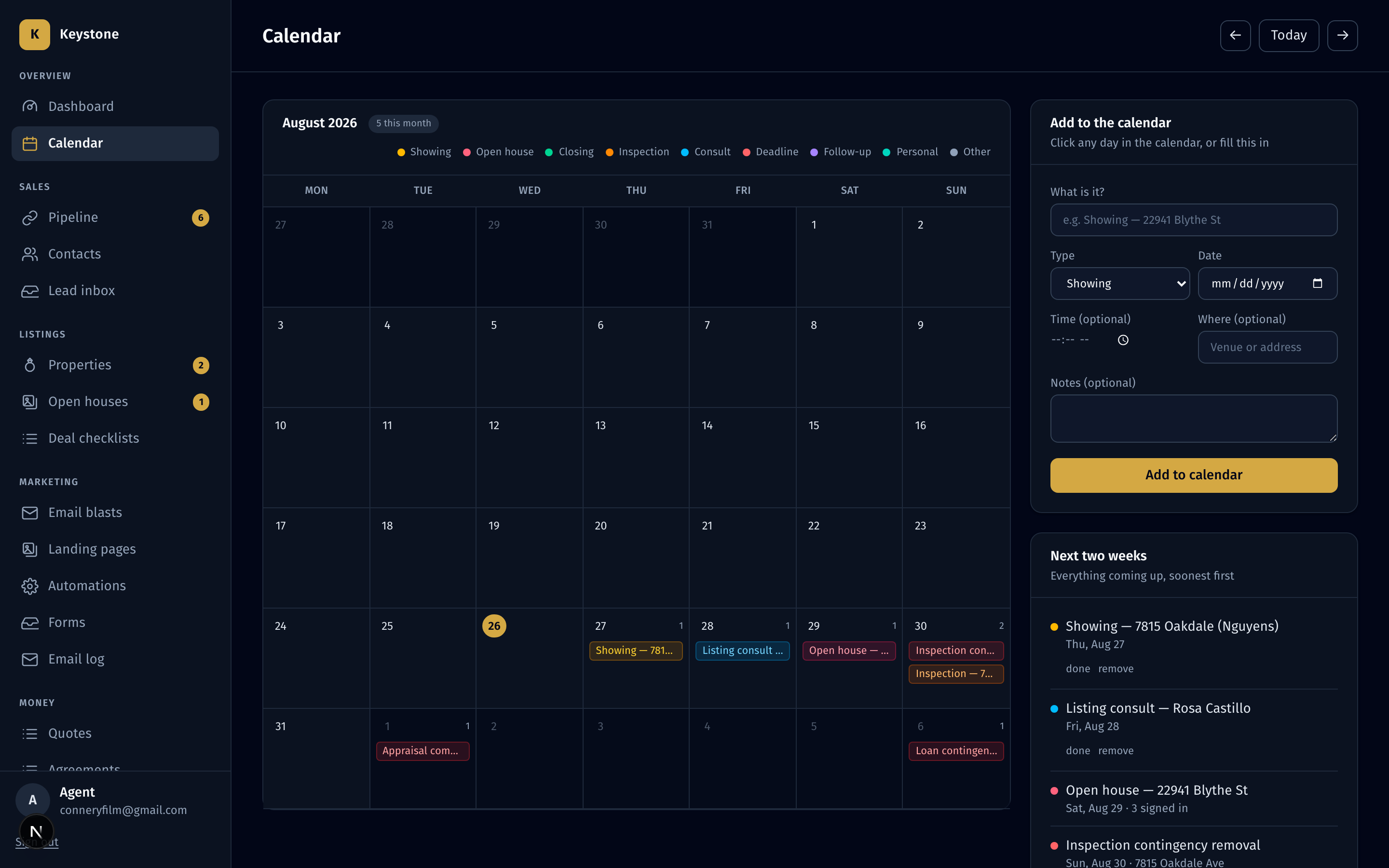
Task: Open Lead inbox
Action: pos(115,291)
